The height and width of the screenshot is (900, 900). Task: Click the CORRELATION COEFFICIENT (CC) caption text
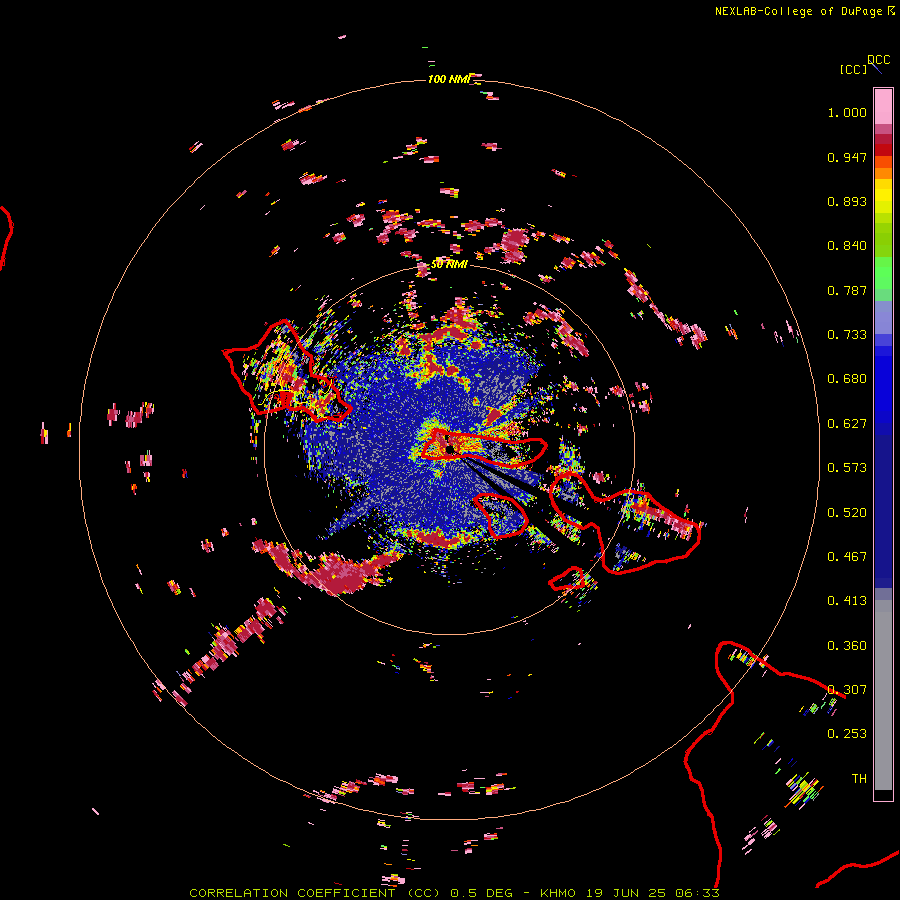pos(315,893)
